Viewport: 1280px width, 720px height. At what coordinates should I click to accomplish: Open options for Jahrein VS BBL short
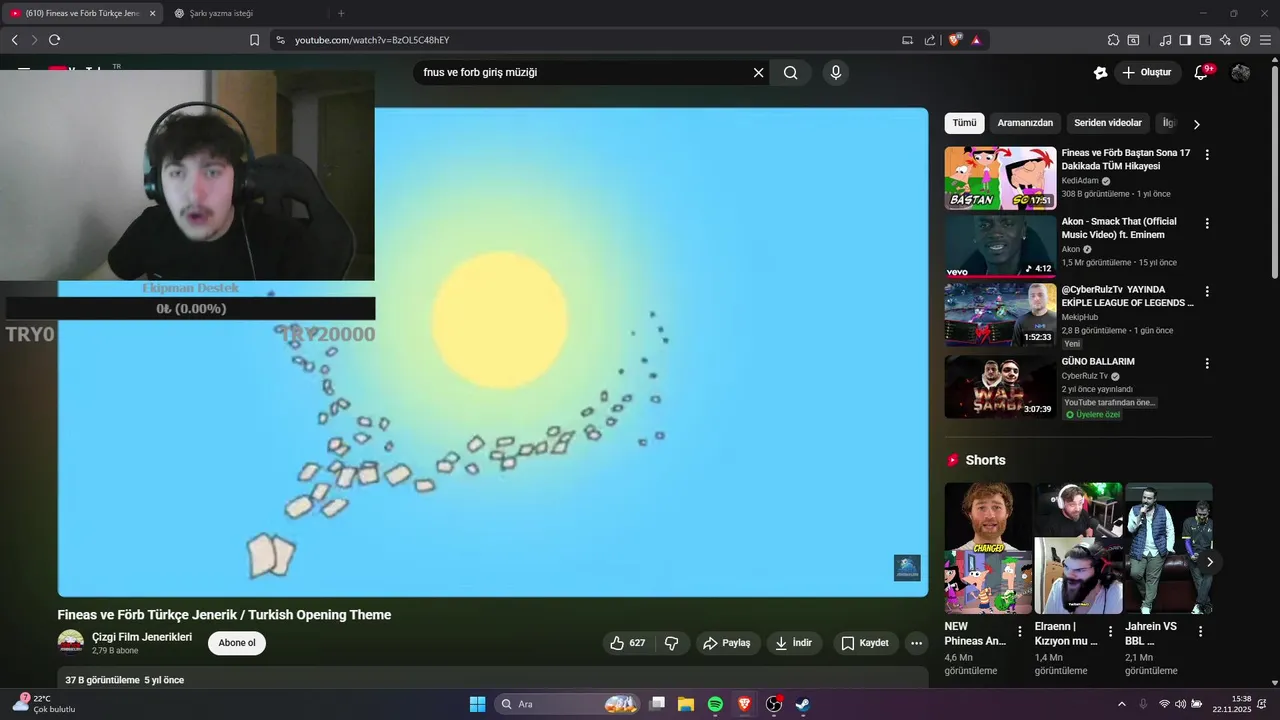1200,631
